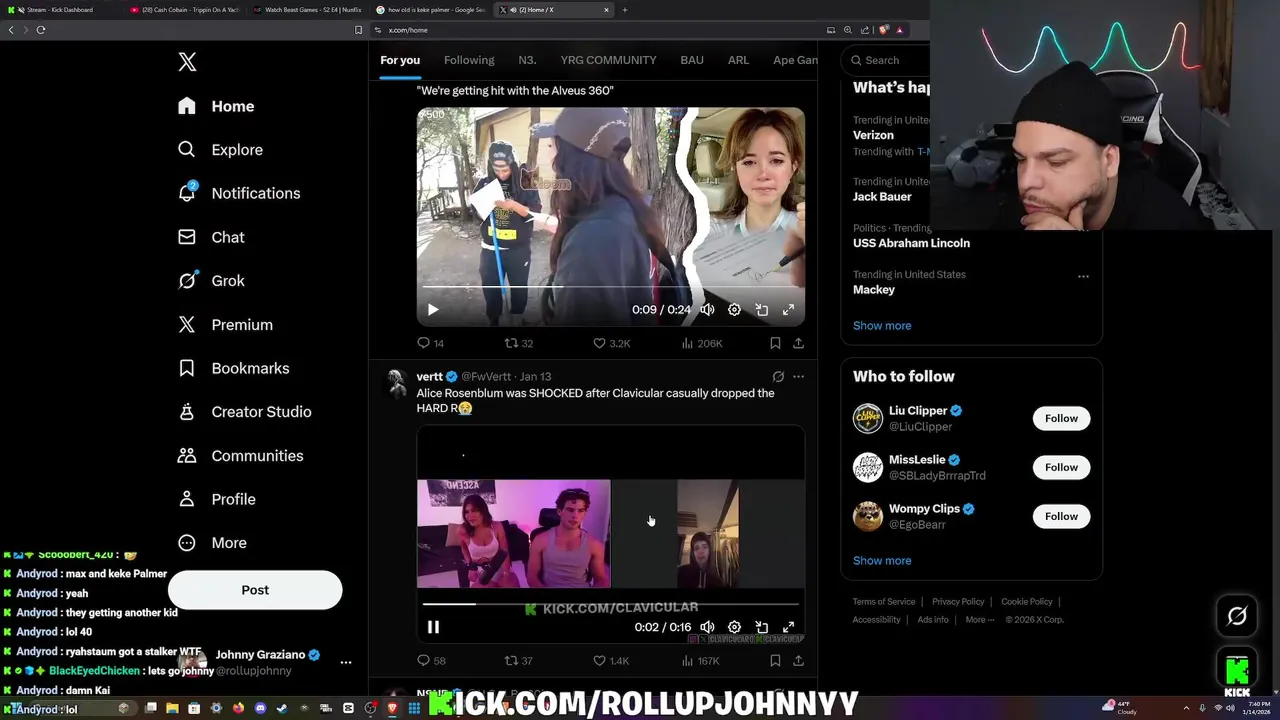
Task: Switch to the YRG COMMUNITY tab
Action: [x=608, y=60]
